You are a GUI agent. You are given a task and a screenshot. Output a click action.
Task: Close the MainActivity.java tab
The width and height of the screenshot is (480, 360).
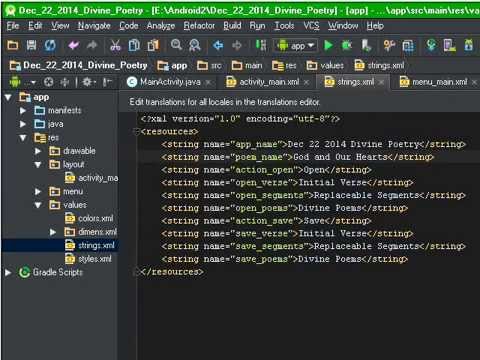coord(208,82)
